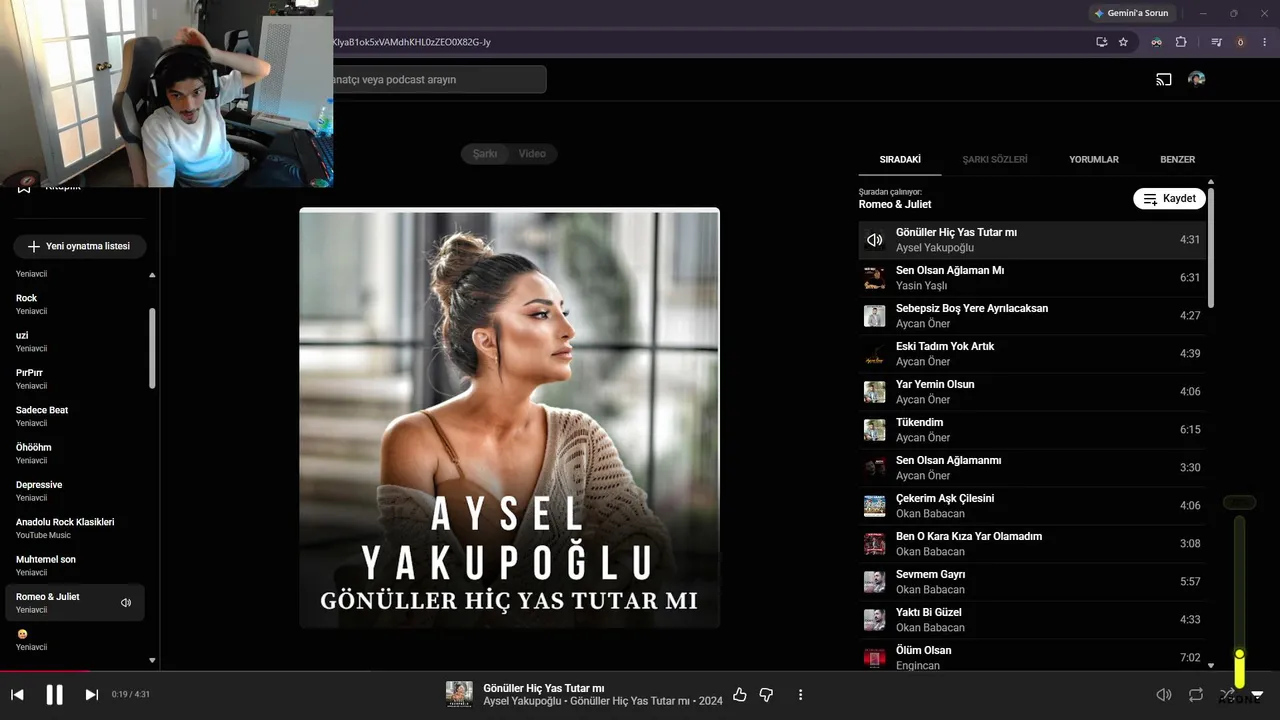The image size is (1280, 720).
Task: Seek on the red song progress bar
Action: (640, 671)
